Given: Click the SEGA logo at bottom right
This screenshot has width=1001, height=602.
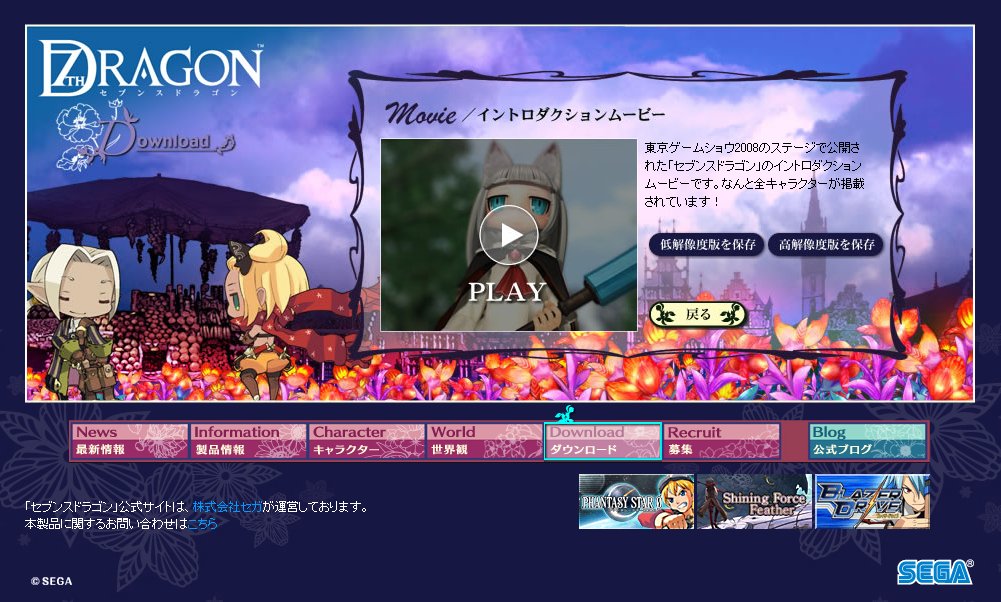Looking at the screenshot, I should coord(934,572).
